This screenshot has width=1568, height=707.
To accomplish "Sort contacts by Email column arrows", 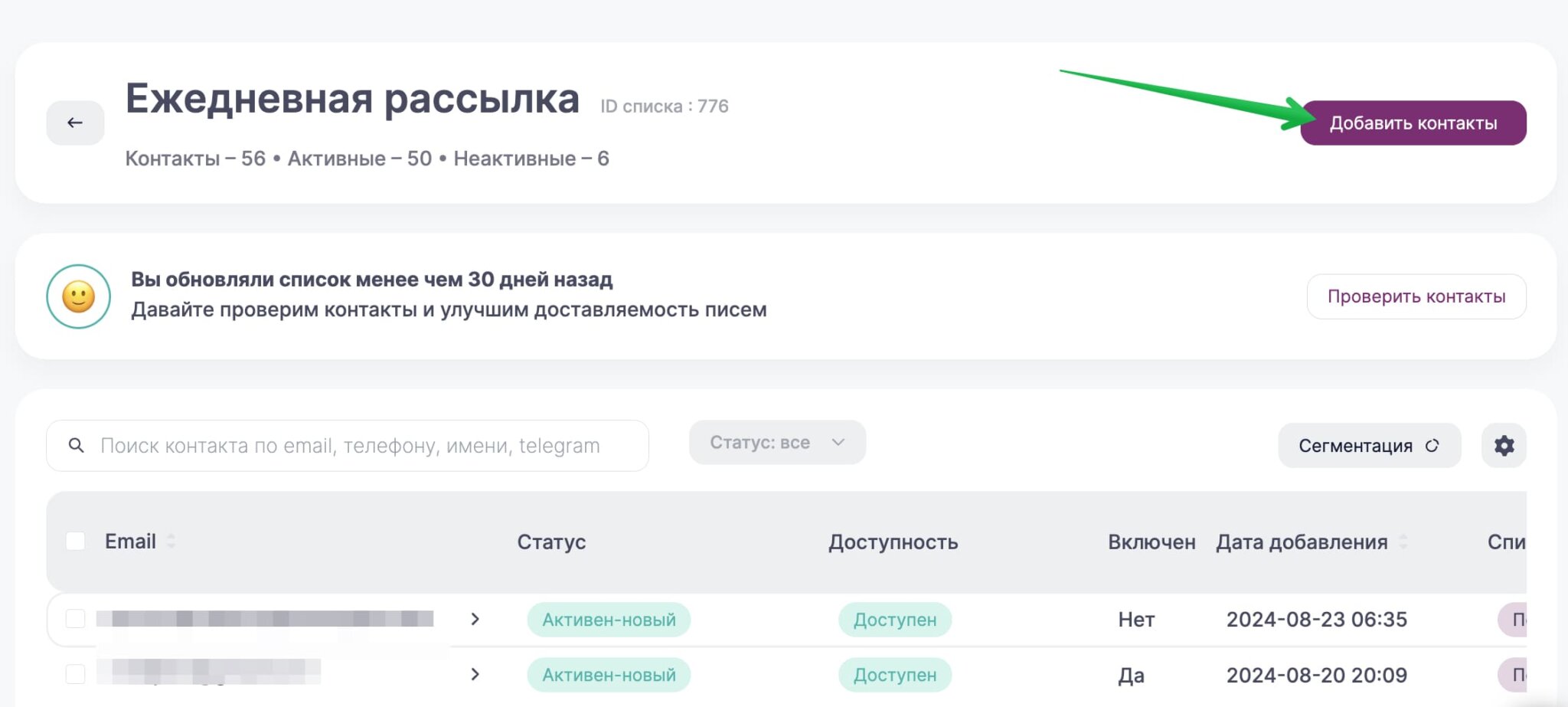I will tap(171, 541).
